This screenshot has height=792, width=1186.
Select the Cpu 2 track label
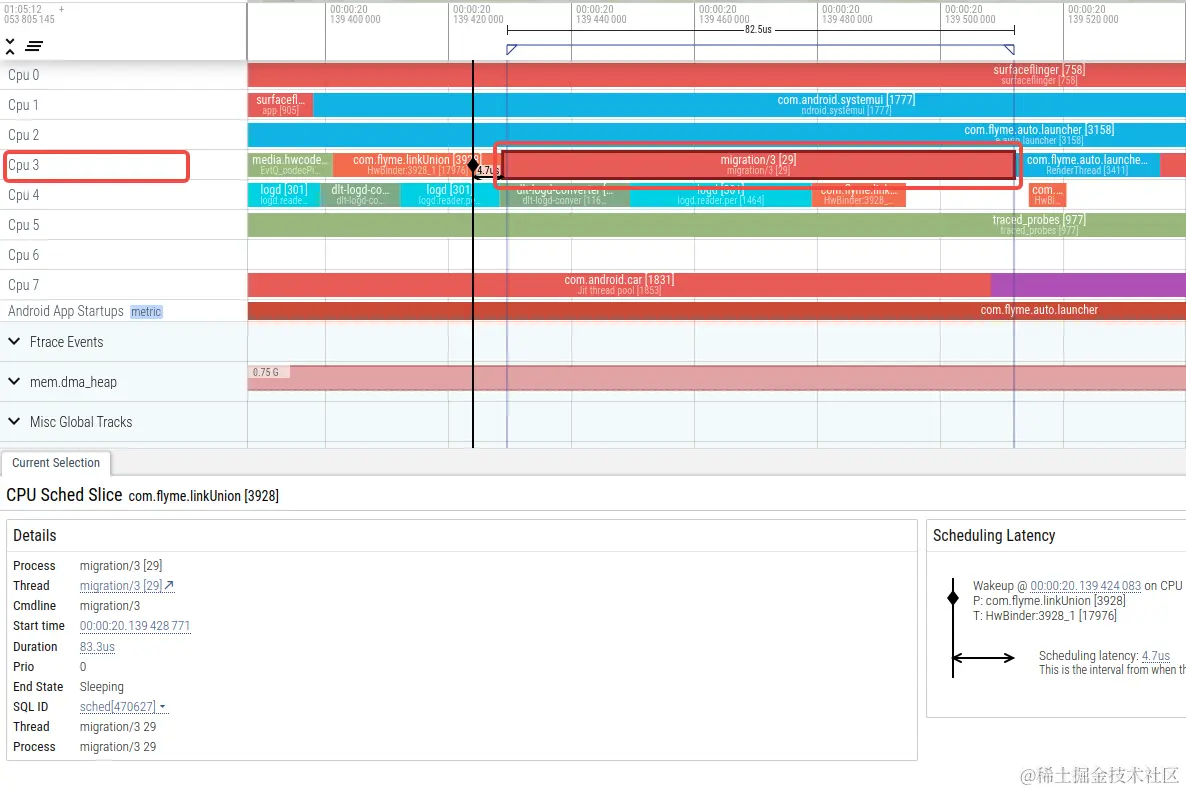coord(23,135)
